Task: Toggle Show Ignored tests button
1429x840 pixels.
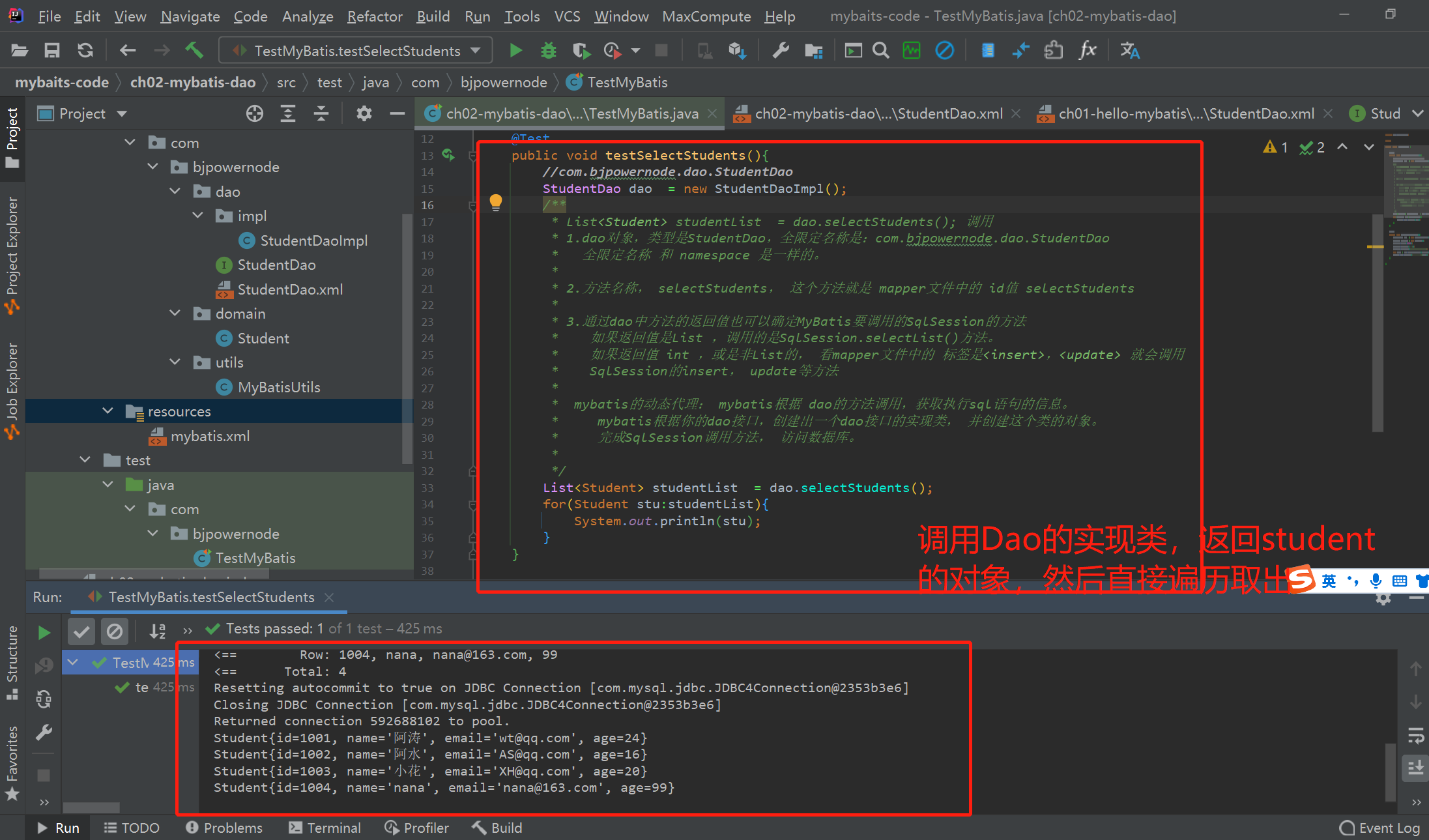Action: (115, 631)
